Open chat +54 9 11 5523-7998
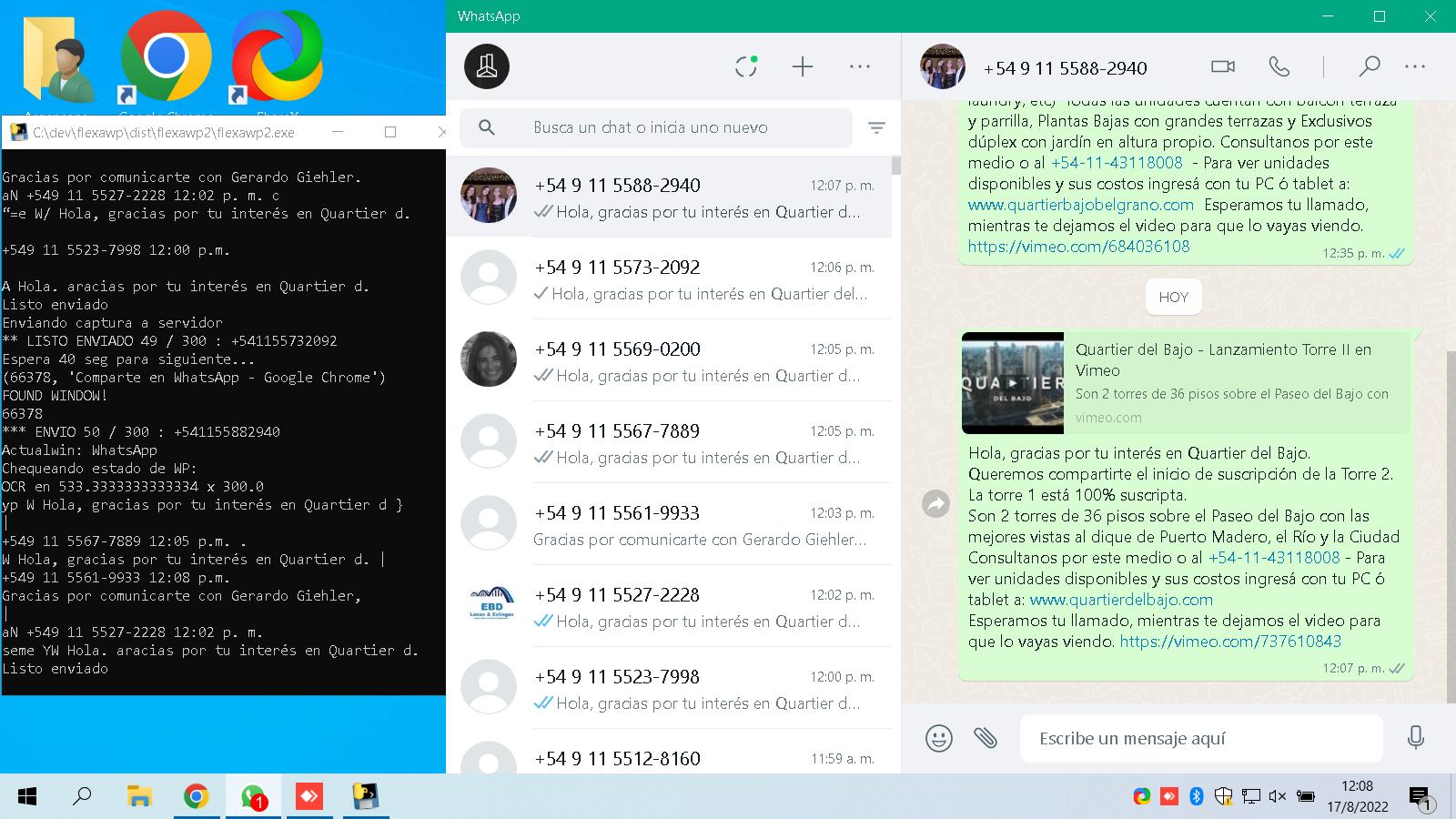The height and width of the screenshot is (819, 1456). click(x=669, y=688)
